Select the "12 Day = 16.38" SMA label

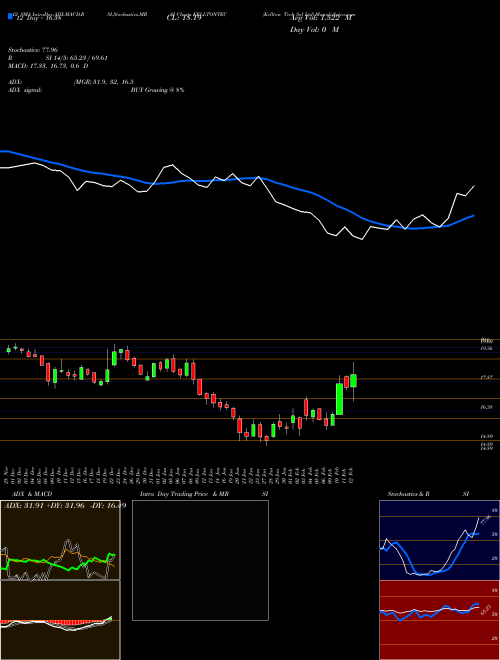point(37,19)
